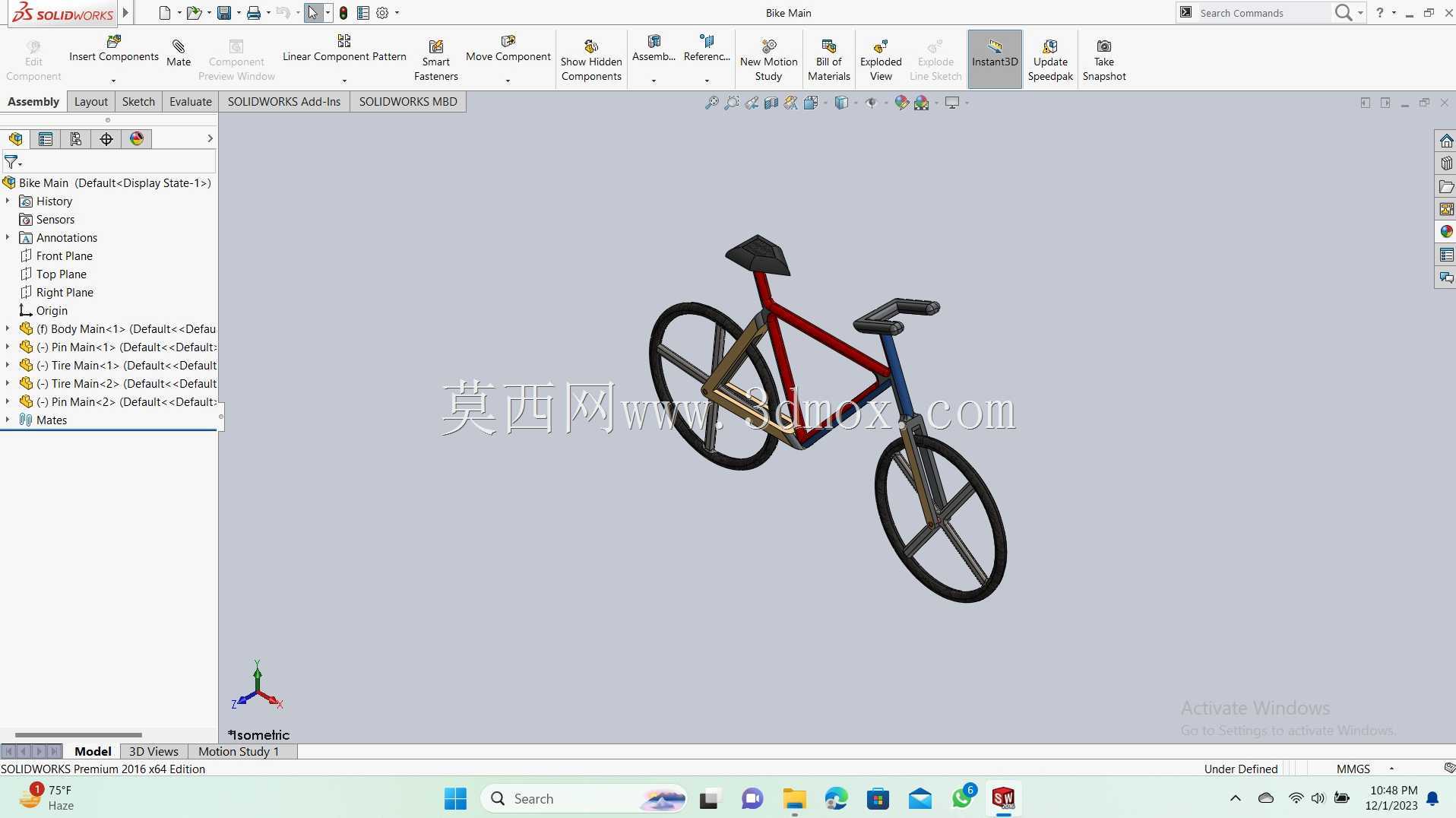Image resolution: width=1456 pixels, height=818 pixels.
Task: Click the Options gear icon
Action: click(x=382, y=13)
